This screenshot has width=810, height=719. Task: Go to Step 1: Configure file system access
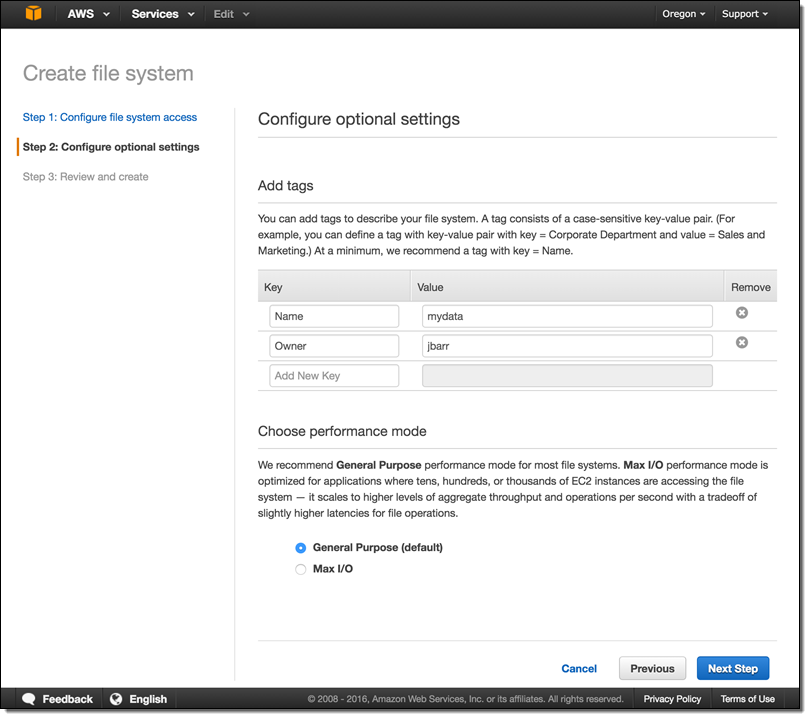tap(110, 117)
